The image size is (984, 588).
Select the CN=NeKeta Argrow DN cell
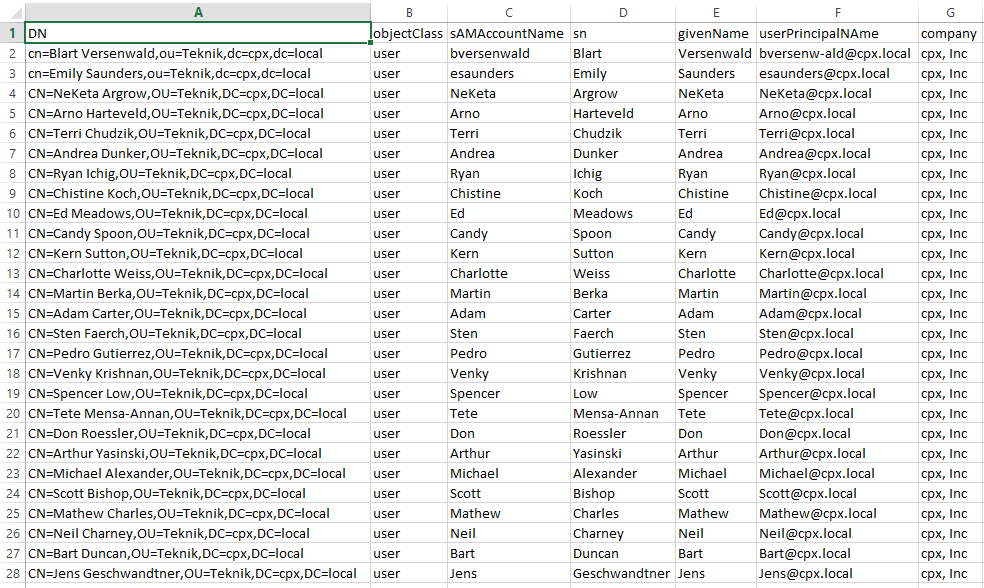198,94
